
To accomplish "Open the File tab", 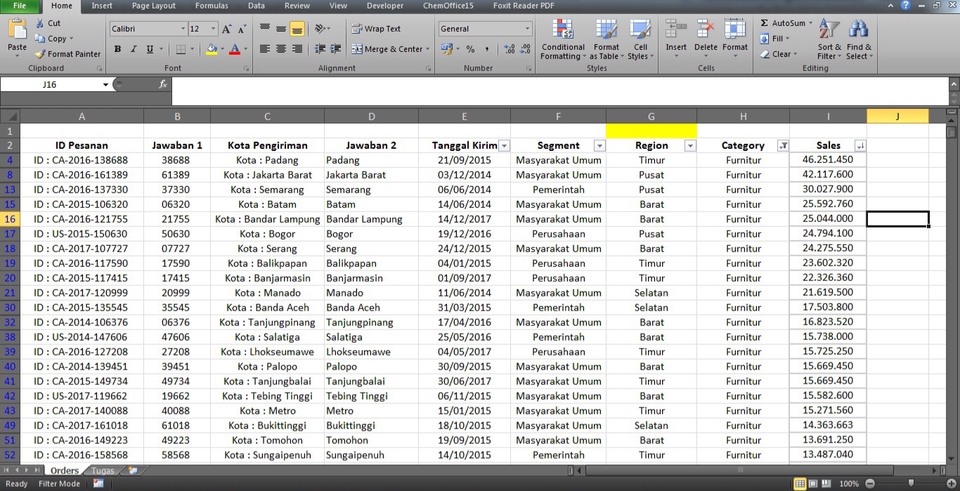I will tap(20, 6).
